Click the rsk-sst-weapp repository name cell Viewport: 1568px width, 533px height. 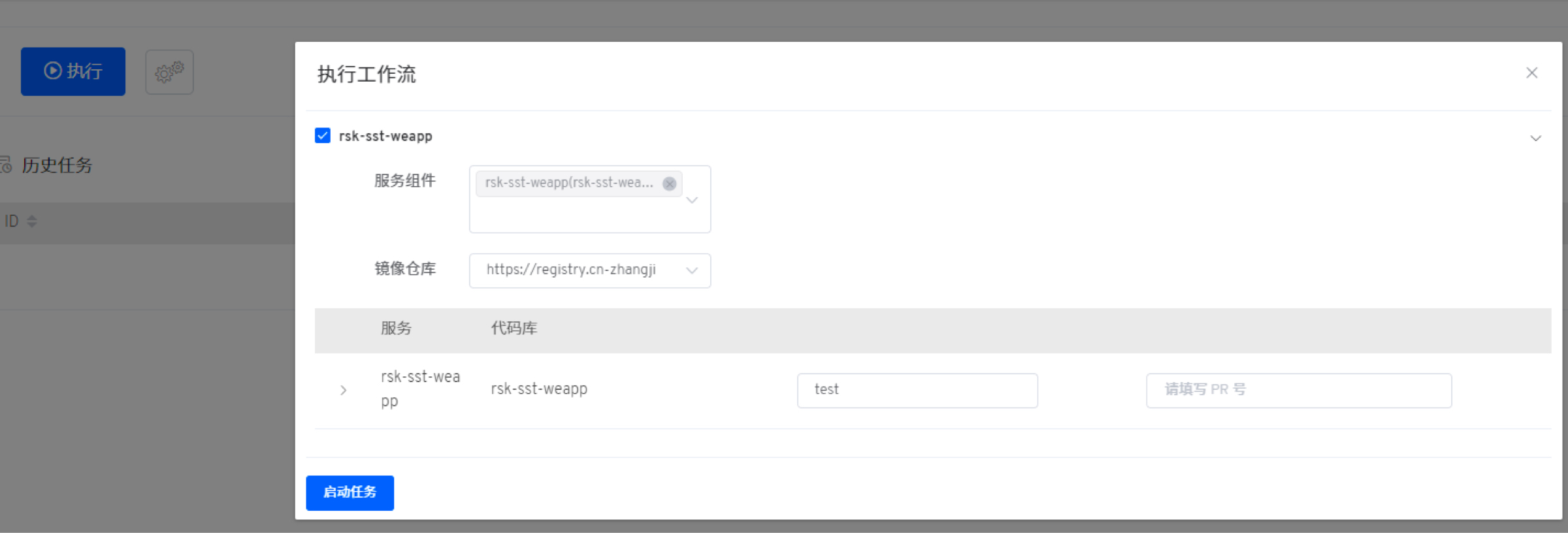point(539,389)
